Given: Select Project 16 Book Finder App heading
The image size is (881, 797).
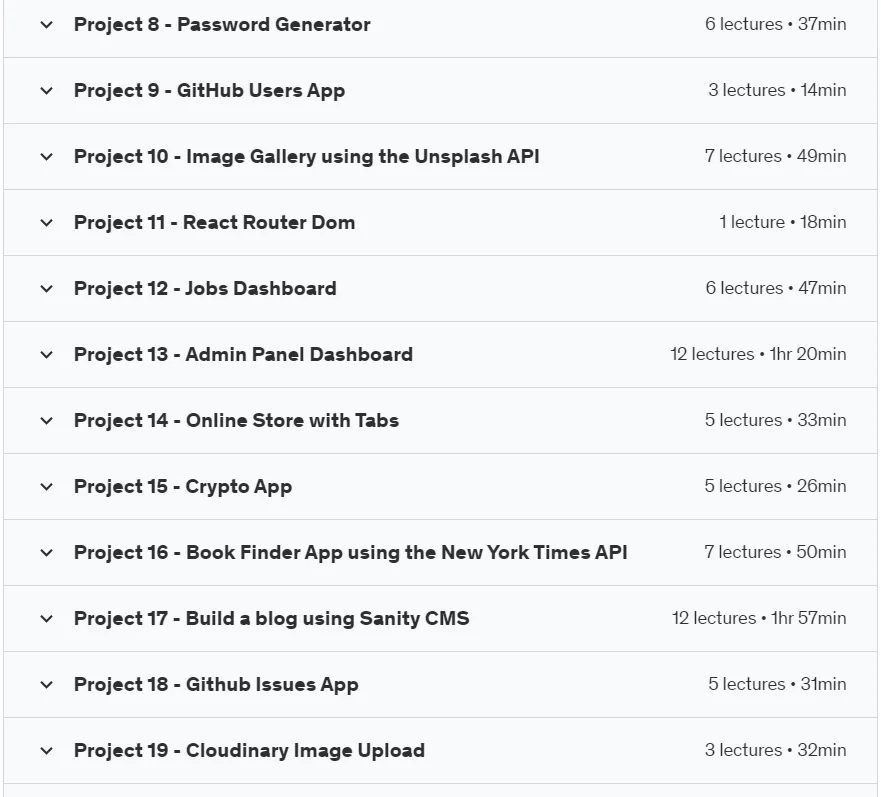Looking at the screenshot, I should click(x=351, y=553).
